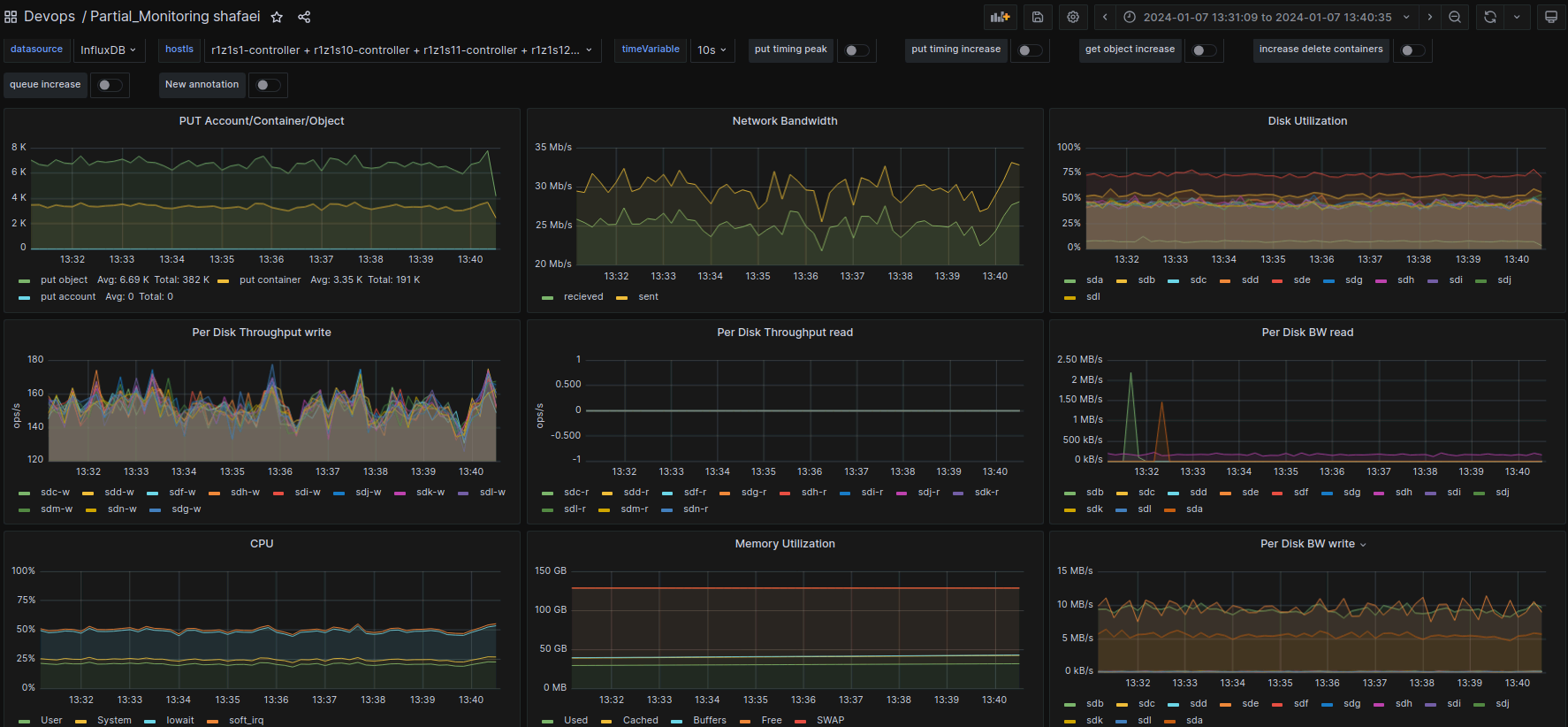Image resolution: width=1568 pixels, height=727 pixels.
Task: Open the InfluxDB datasource dropdown
Action: tap(108, 50)
